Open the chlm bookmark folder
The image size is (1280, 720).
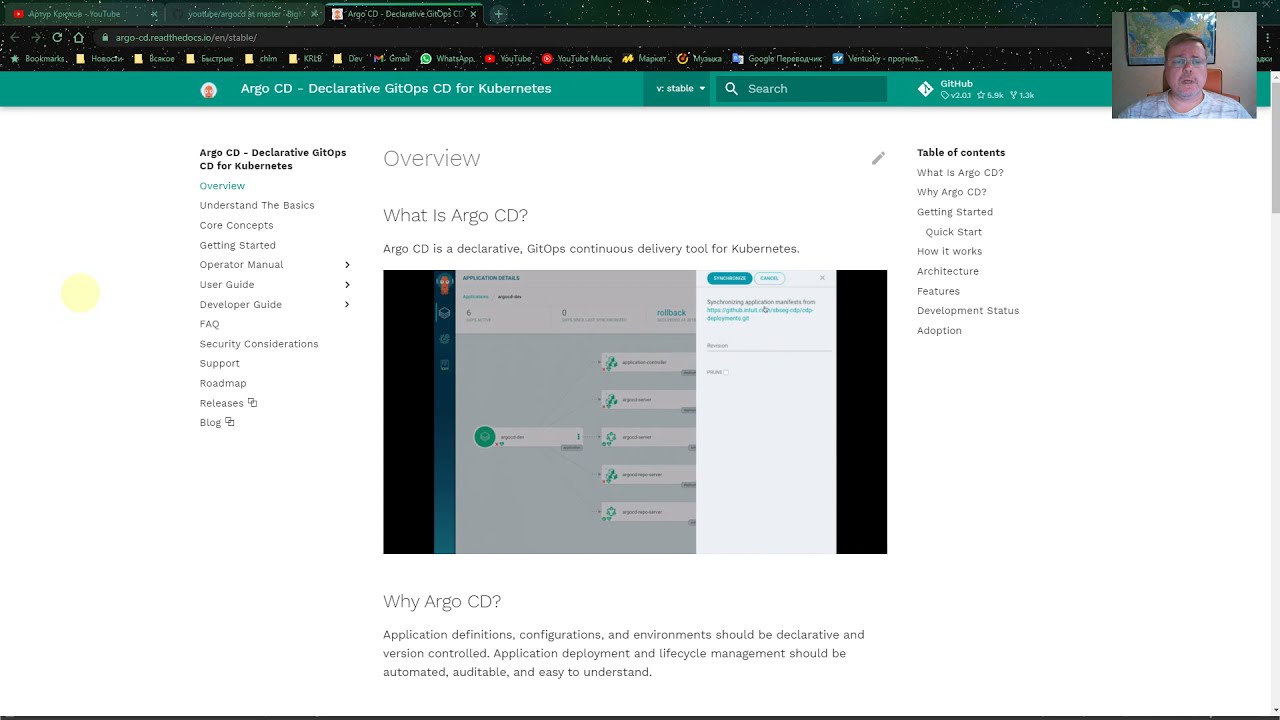click(260, 59)
